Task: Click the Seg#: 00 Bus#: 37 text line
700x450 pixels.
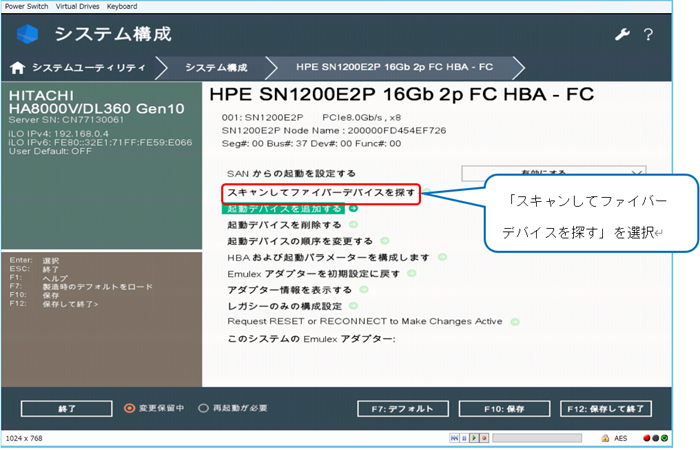Action: (x=311, y=143)
